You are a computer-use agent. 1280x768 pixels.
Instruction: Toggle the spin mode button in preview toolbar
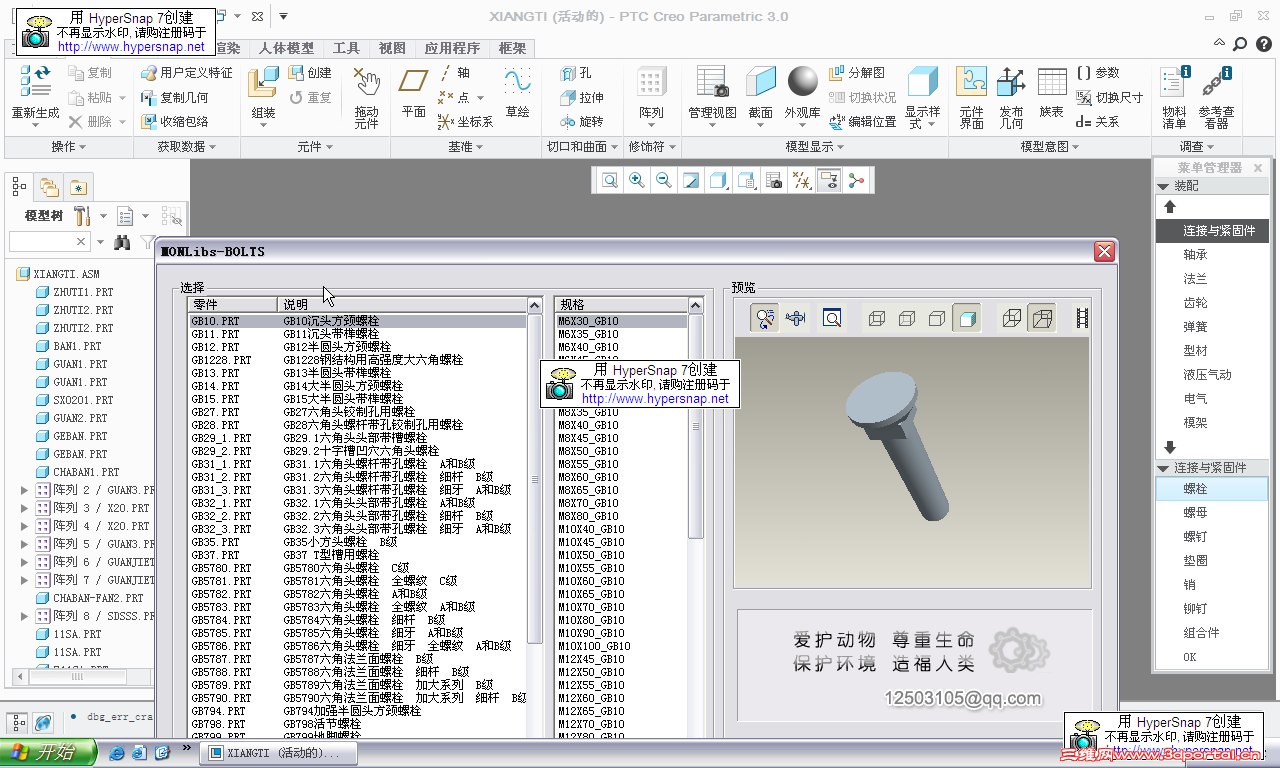(x=765, y=318)
